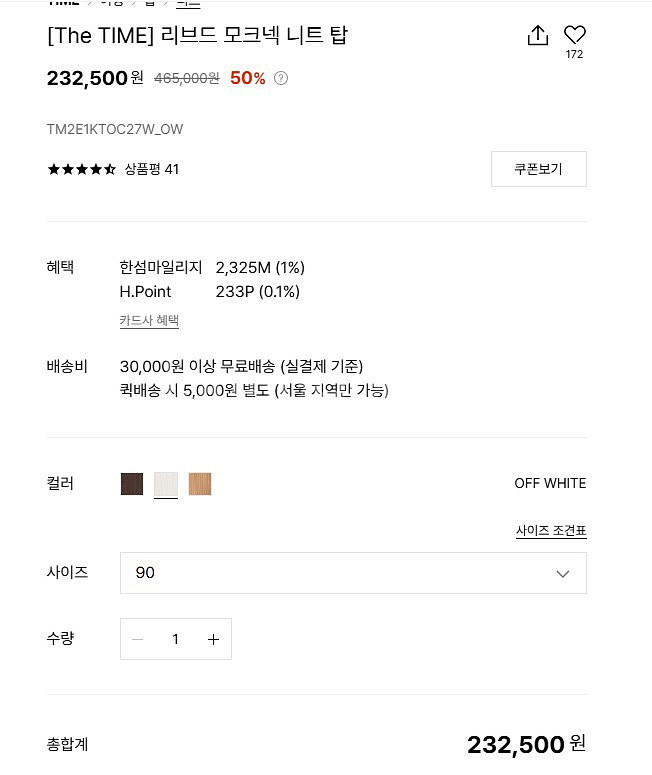The height and width of the screenshot is (775, 652).
Task: Click the quantity input field showing 1
Action: 175,639
